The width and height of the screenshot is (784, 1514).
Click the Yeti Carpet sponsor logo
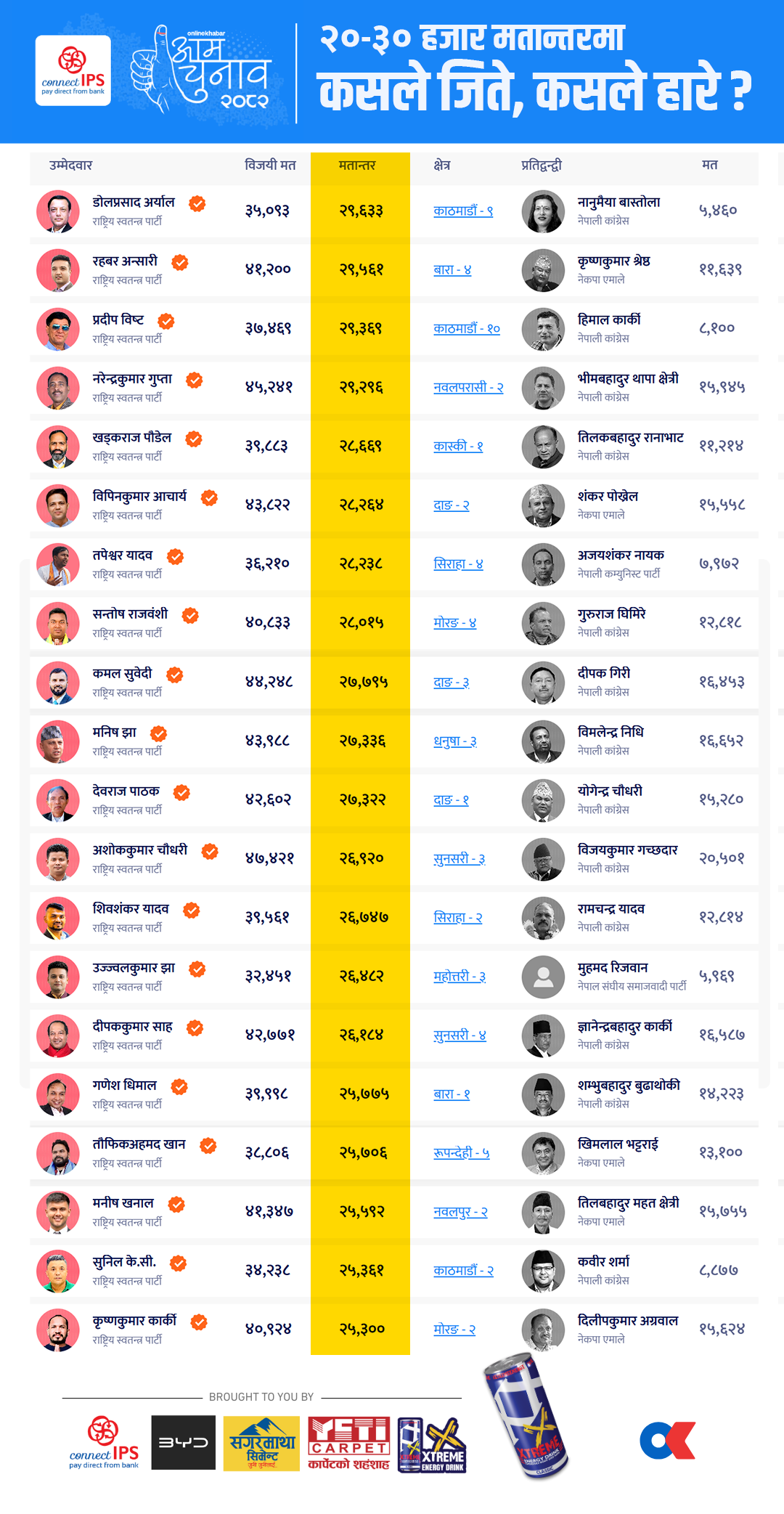(349, 1443)
